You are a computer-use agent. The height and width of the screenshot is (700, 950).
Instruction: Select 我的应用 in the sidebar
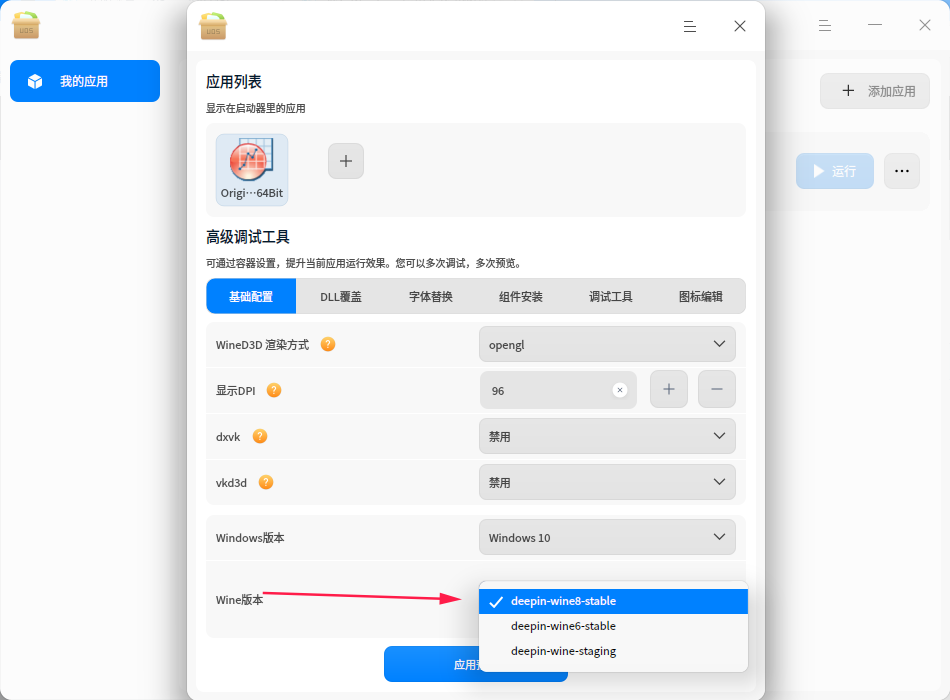click(85, 81)
